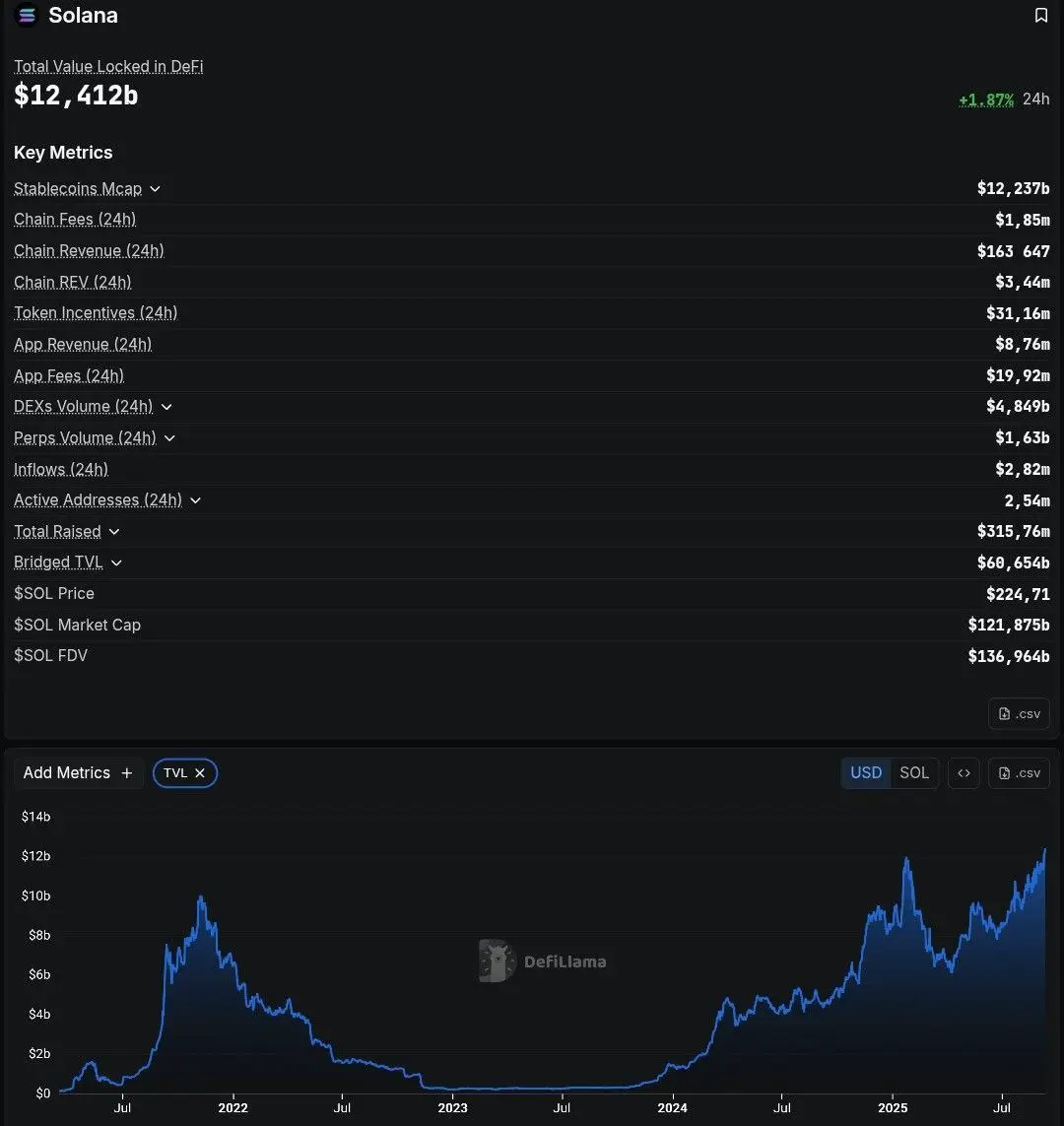Image resolution: width=1064 pixels, height=1126 pixels.
Task: Click the Perps Volume value $1,63b
Action: (x=1023, y=437)
